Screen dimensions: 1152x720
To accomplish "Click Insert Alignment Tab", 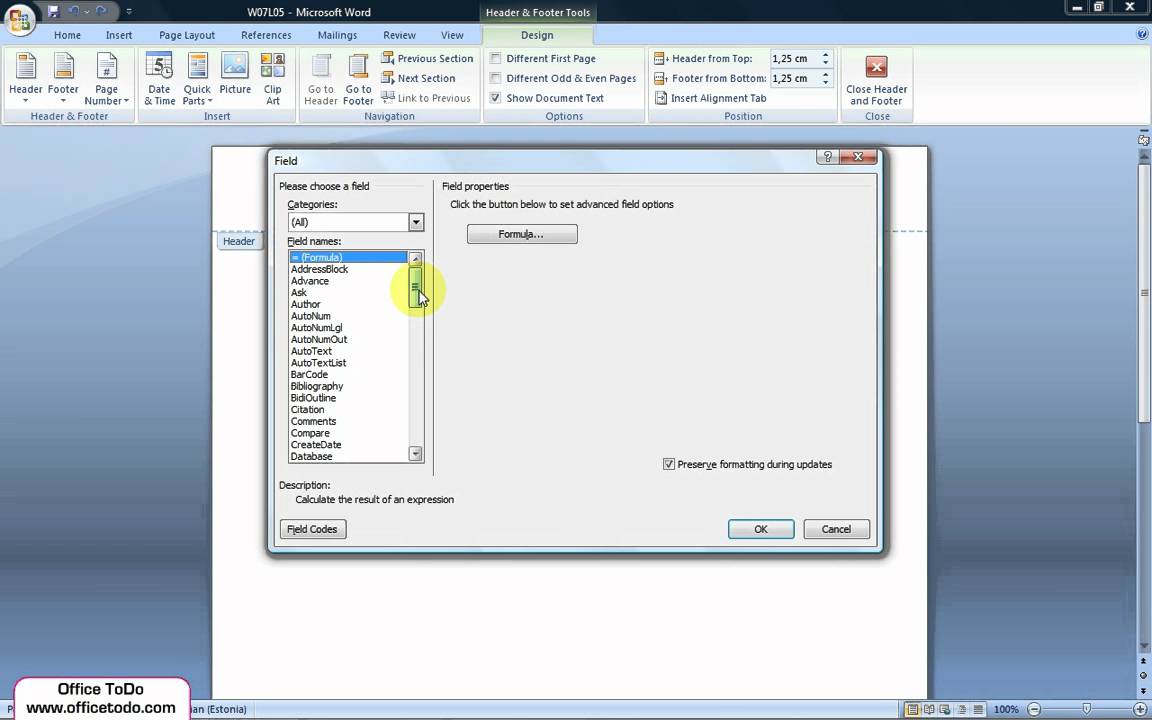I will pos(710,98).
